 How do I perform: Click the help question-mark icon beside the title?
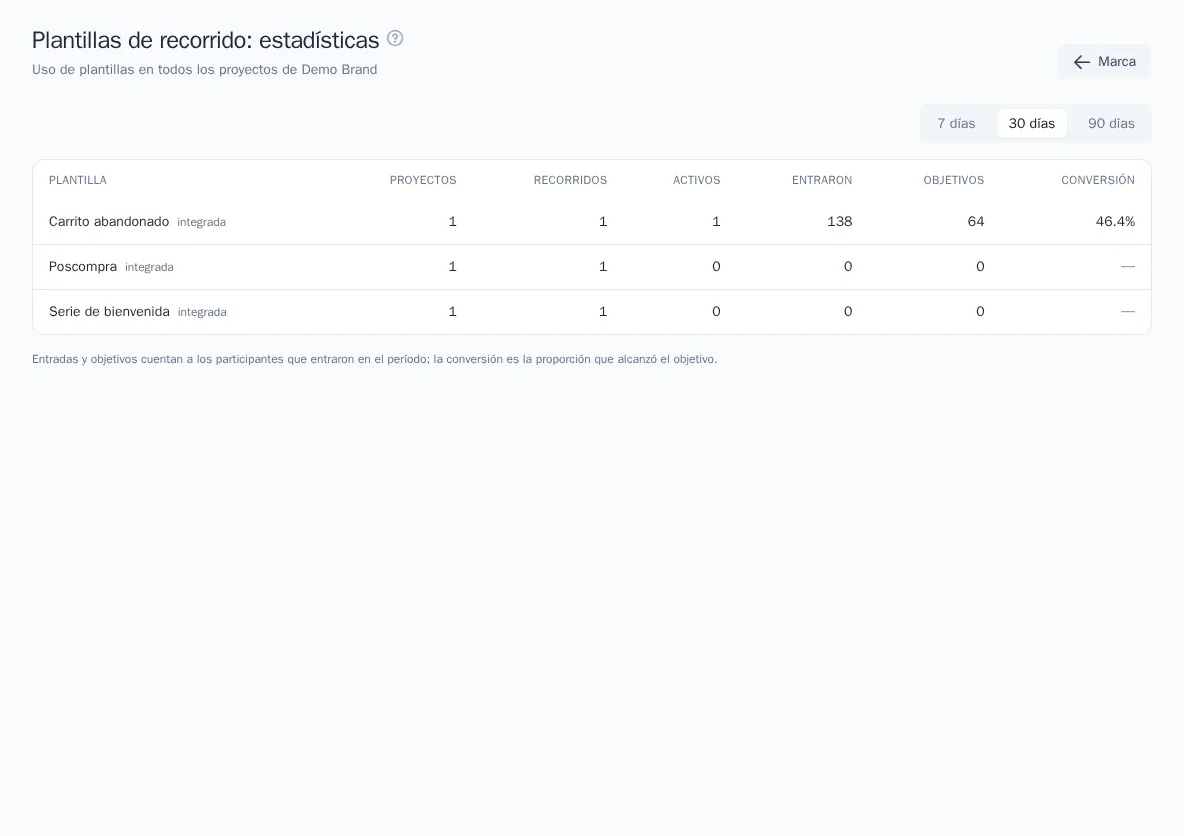tap(395, 39)
